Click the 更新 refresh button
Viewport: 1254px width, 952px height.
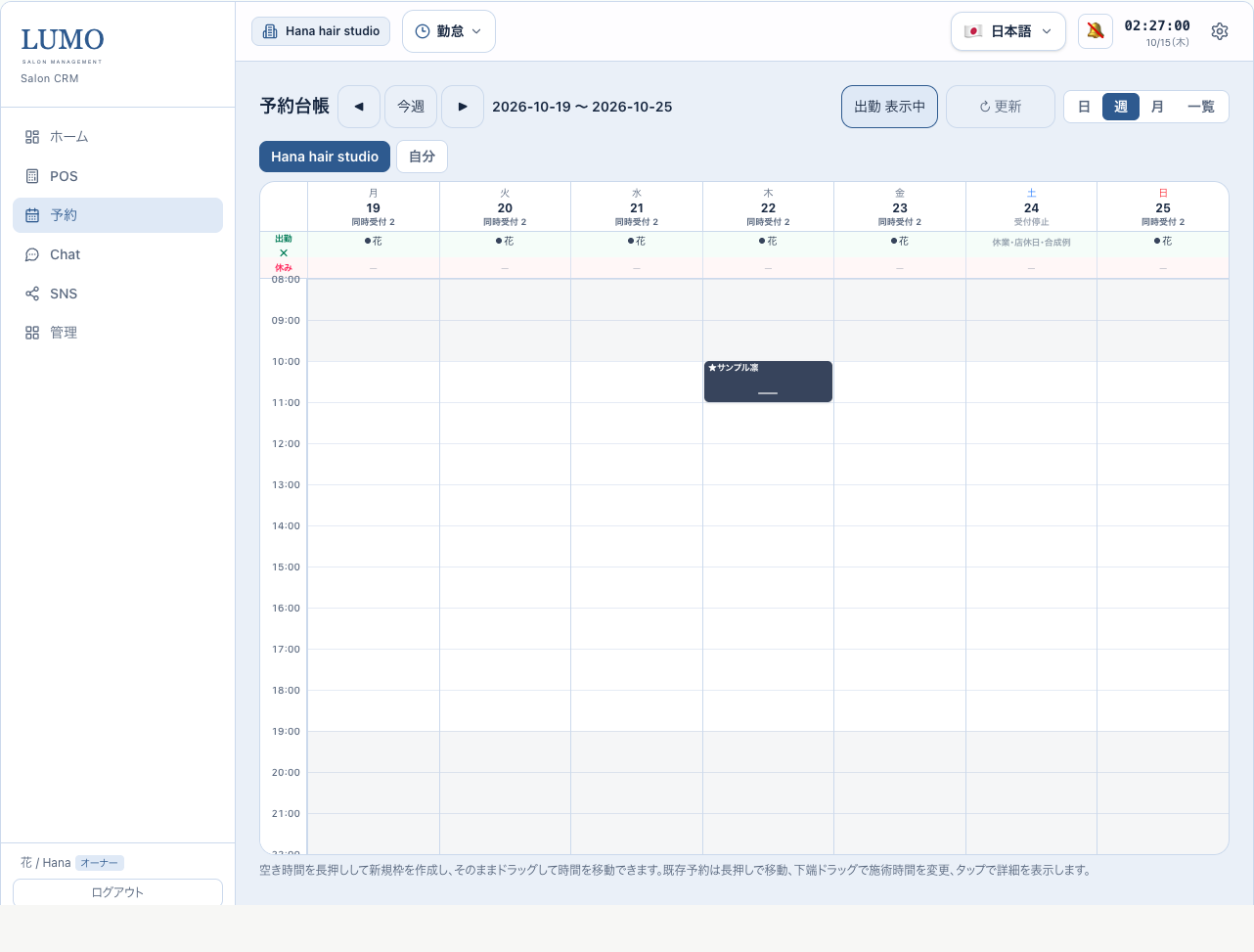pos(1001,107)
